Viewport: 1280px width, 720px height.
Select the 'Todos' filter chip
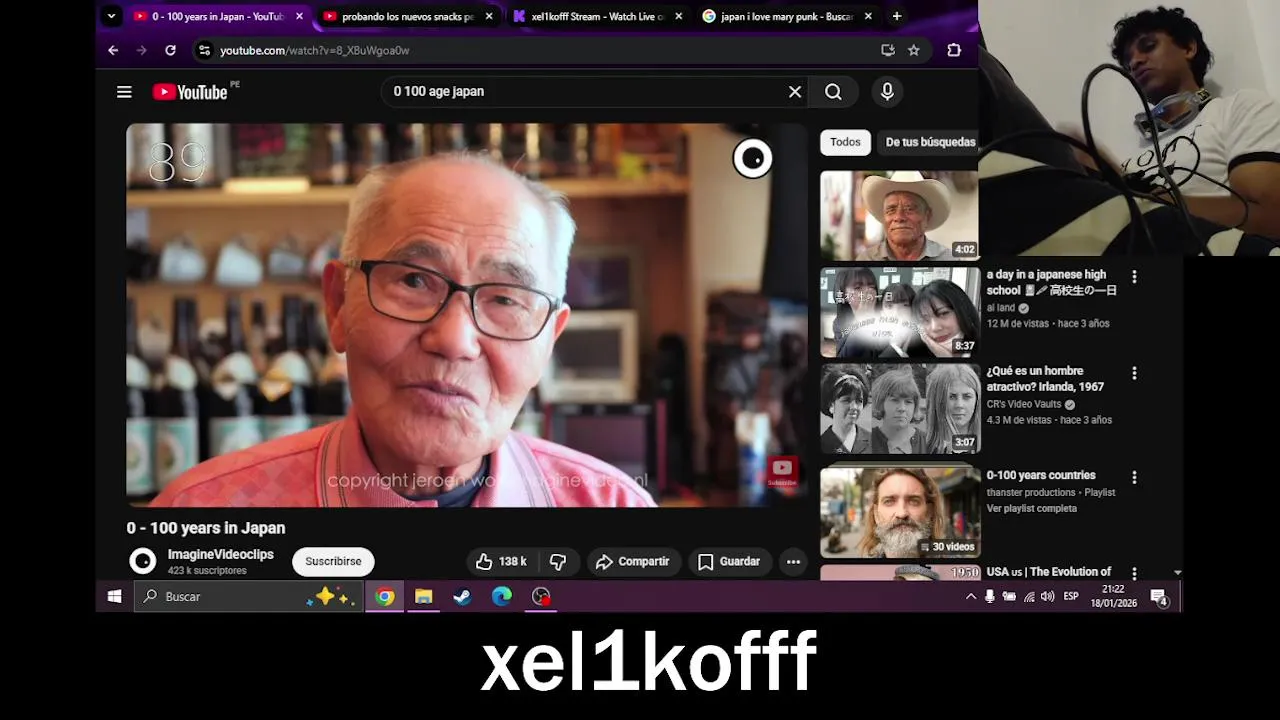[x=845, y=142]
